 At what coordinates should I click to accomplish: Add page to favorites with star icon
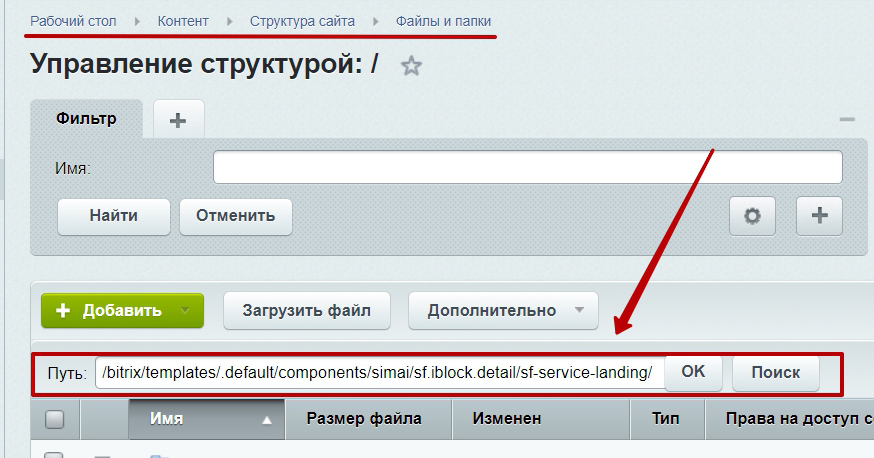[411, 66]
